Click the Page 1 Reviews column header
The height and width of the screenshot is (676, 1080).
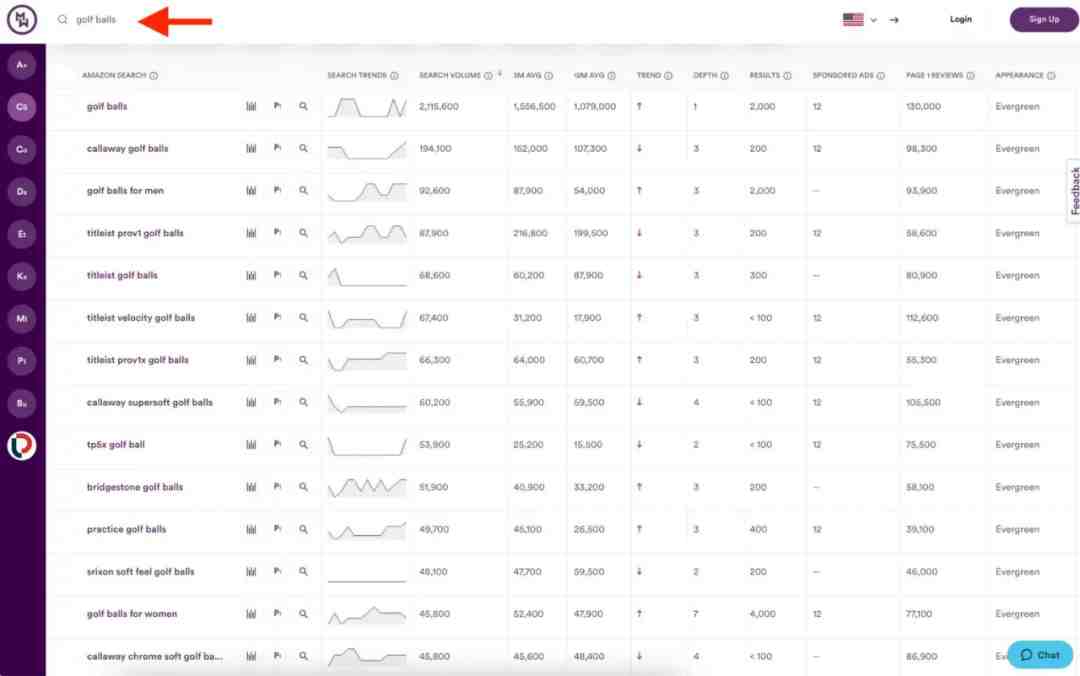(x=934, y=76)
